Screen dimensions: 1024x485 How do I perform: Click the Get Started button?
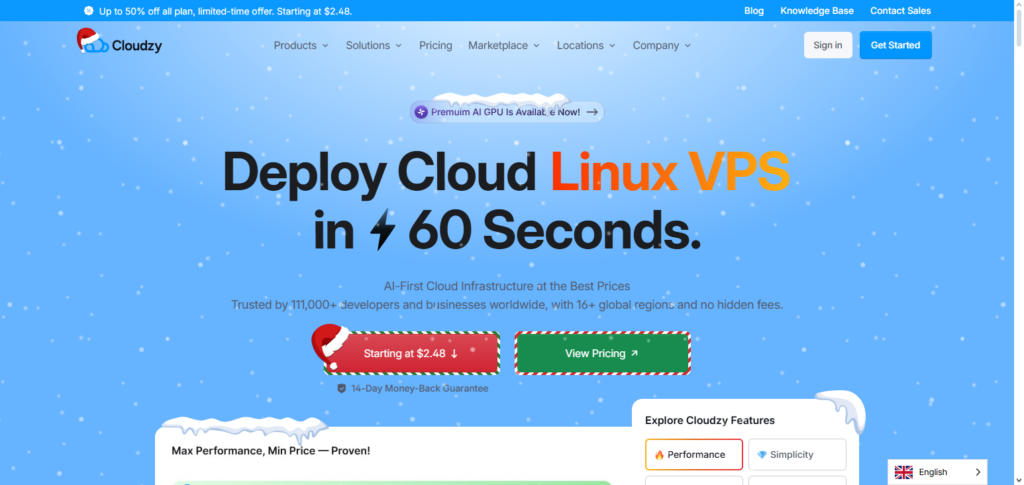(x=895, y=45)
